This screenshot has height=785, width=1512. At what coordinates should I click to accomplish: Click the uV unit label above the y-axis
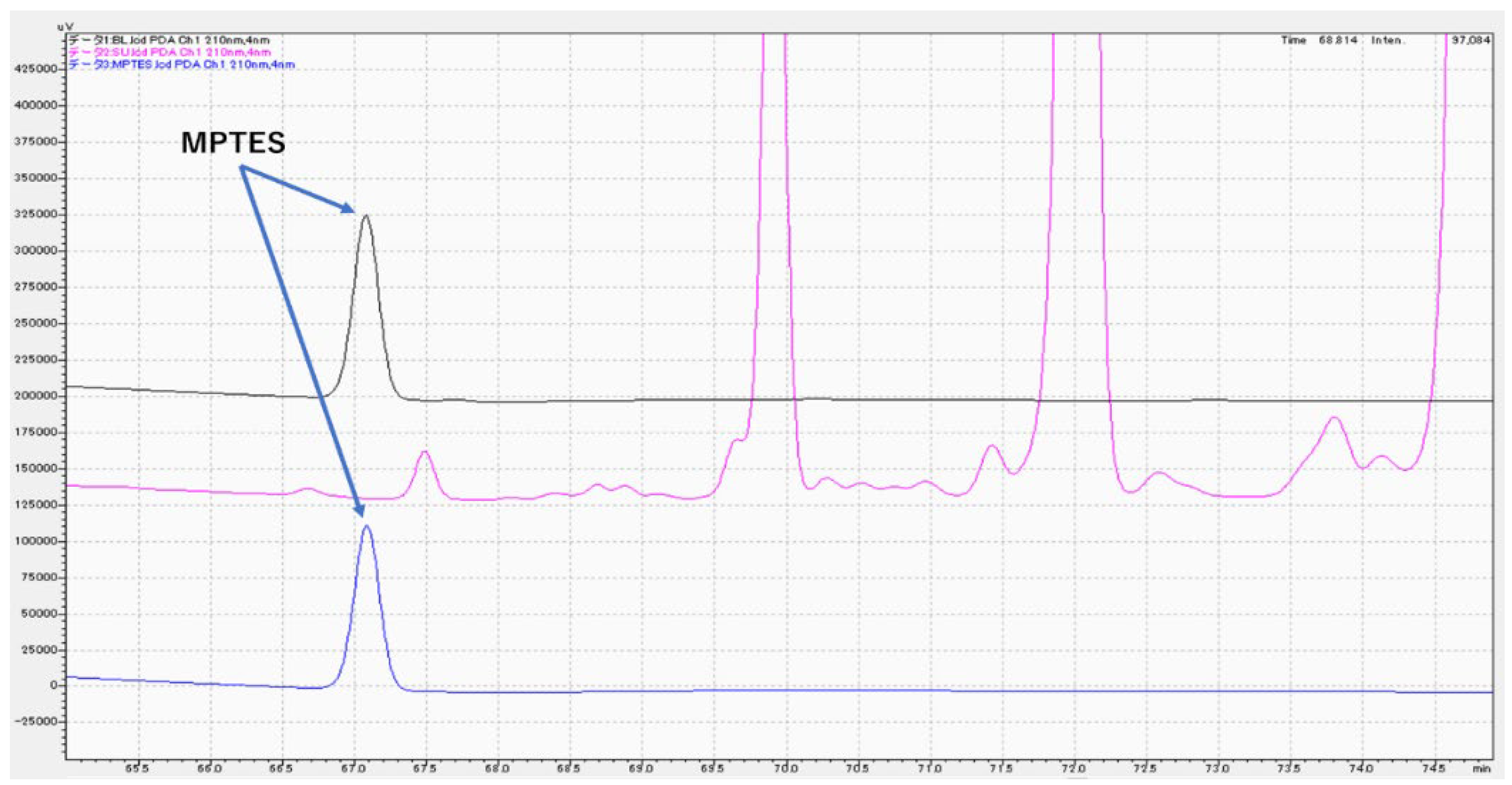point(65,27)
